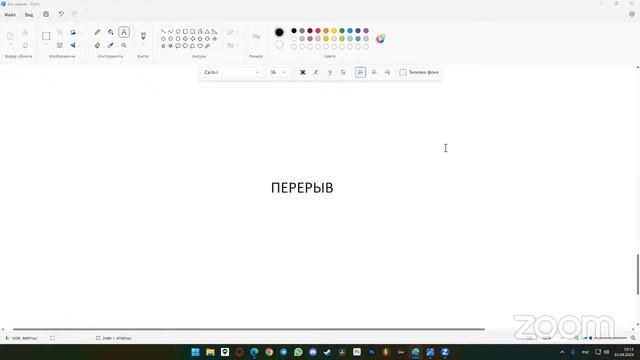
Task: Open the shape outline dropdown
Action: coord(232,32)
